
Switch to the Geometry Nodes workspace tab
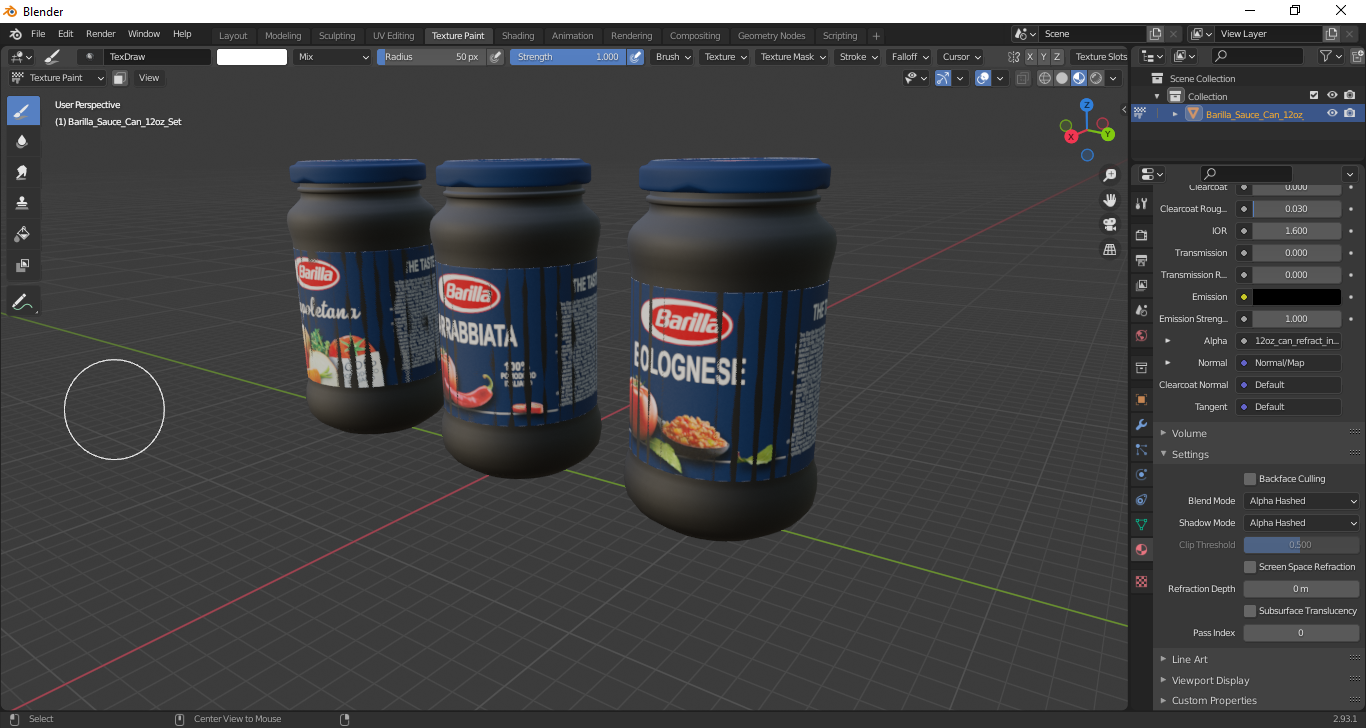771,36
